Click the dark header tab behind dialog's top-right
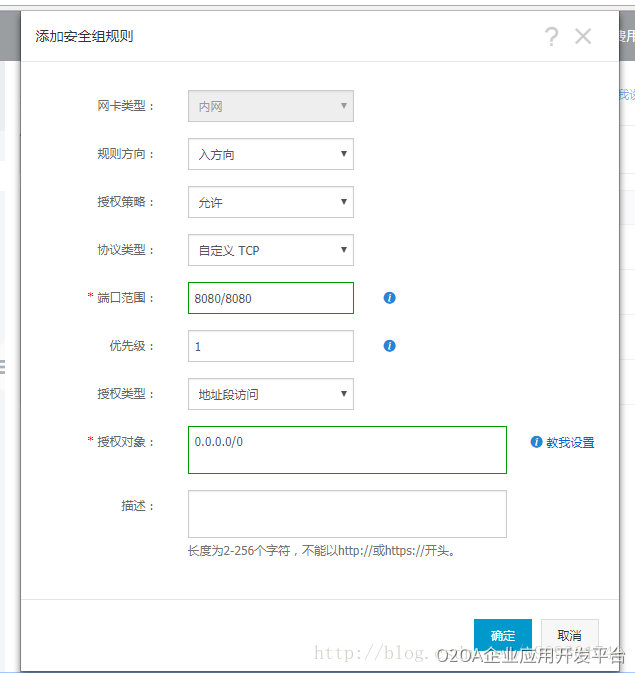Image resolution: width=635 pixels, height=673 pixels. (626, 37)
